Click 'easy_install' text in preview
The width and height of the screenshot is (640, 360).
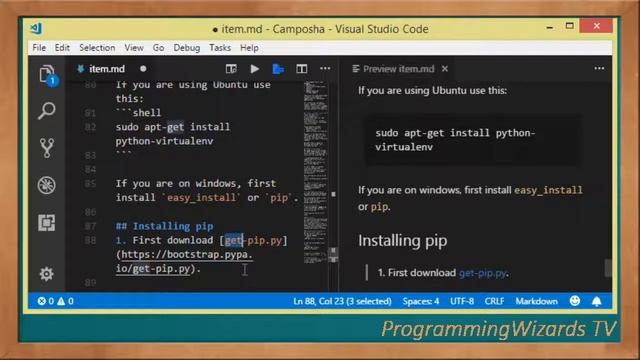[x=548, y=190]
